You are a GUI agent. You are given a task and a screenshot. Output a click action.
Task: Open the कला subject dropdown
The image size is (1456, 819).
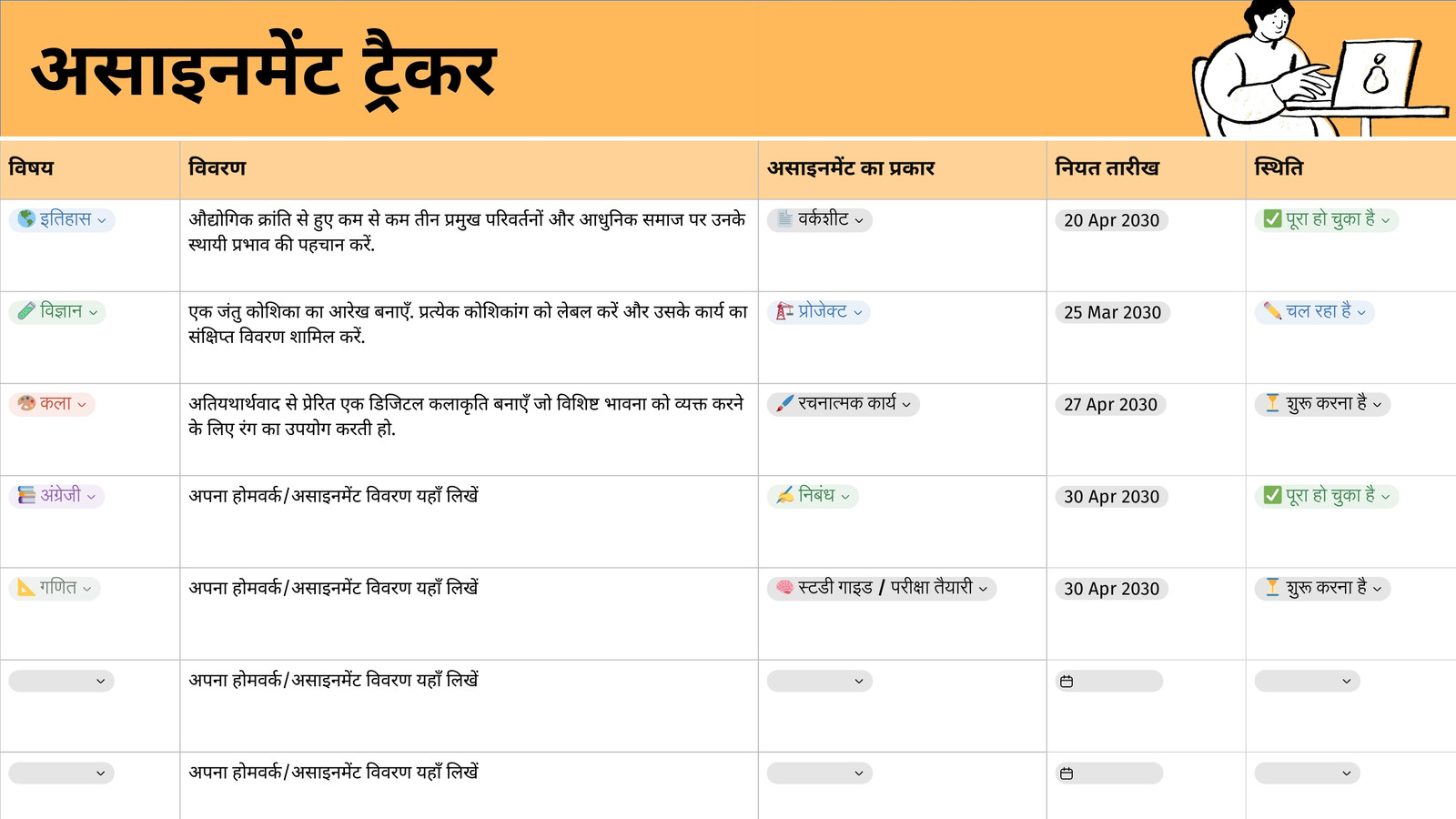click(x=52, y=403)
